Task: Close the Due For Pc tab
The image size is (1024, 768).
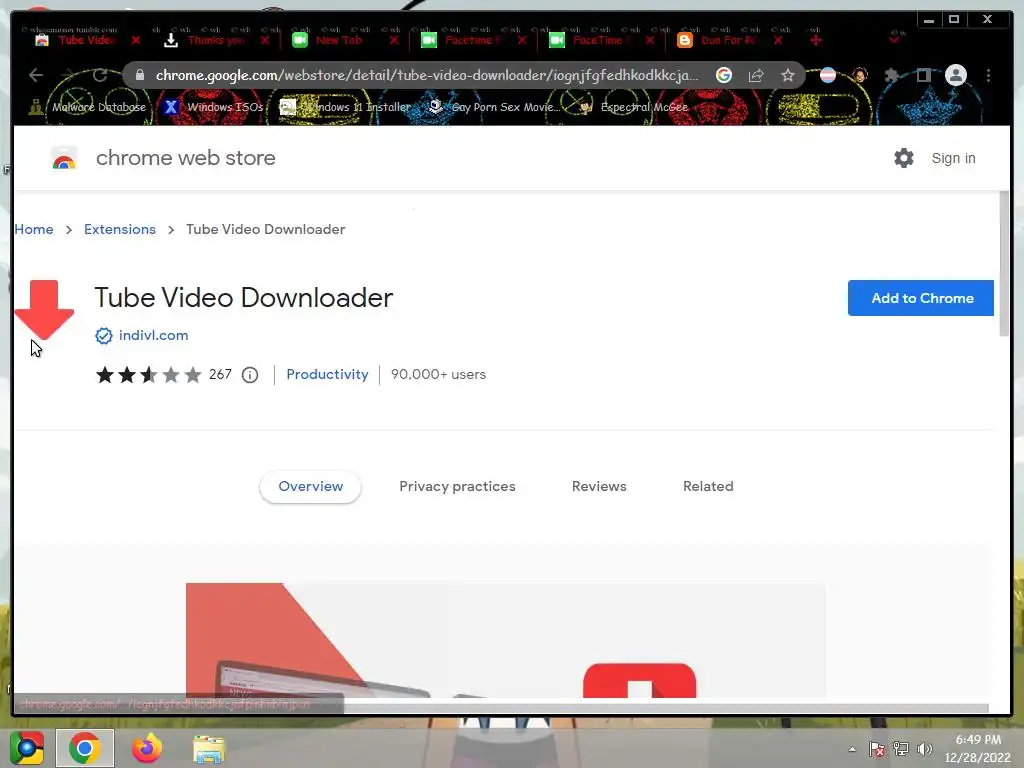Action: click(778, 40)
